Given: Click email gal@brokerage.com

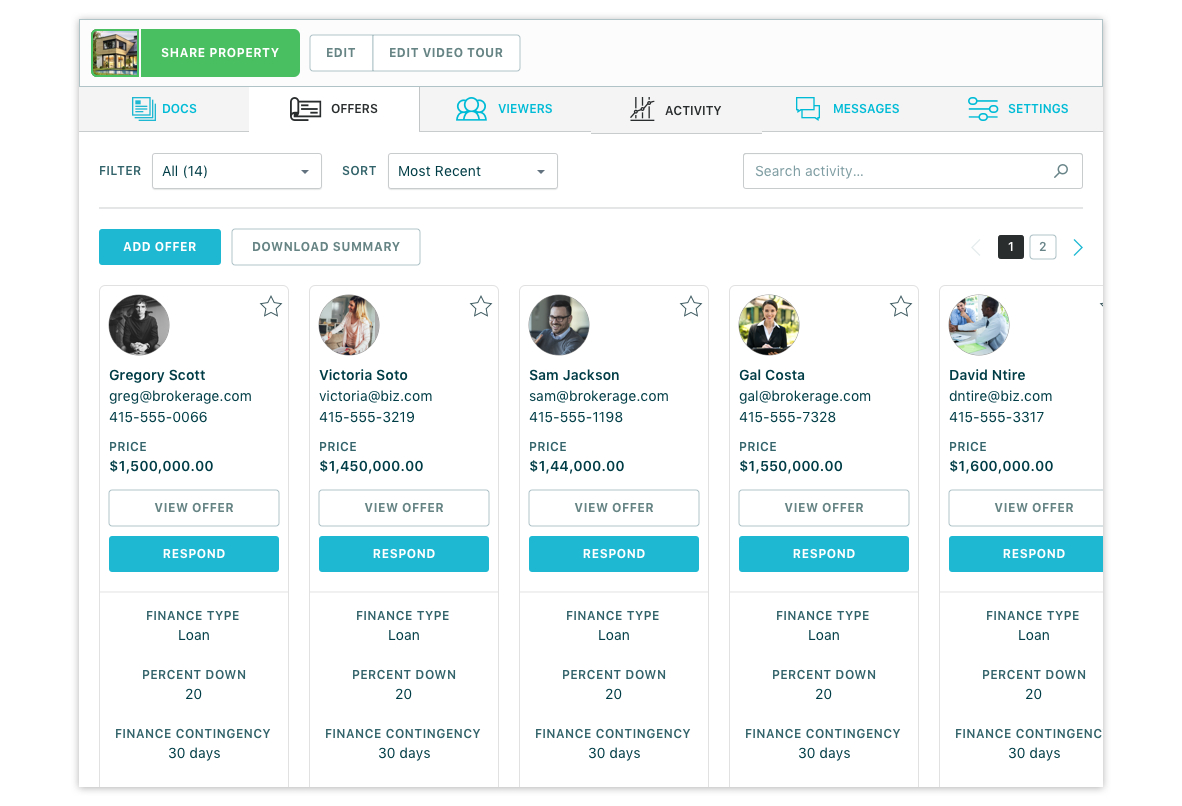Looking at the screenshot, I should click(804, 397).
